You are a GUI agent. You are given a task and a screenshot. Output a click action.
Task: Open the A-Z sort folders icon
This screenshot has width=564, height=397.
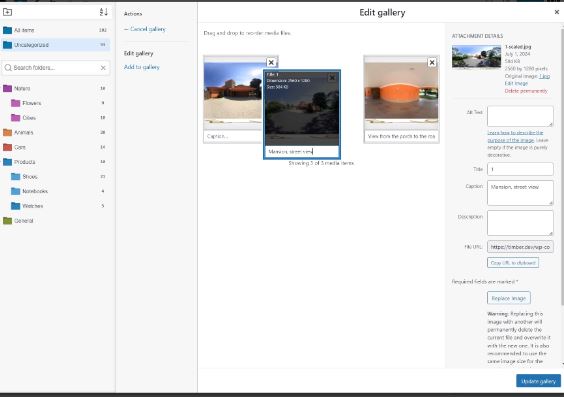coord(104,12)
